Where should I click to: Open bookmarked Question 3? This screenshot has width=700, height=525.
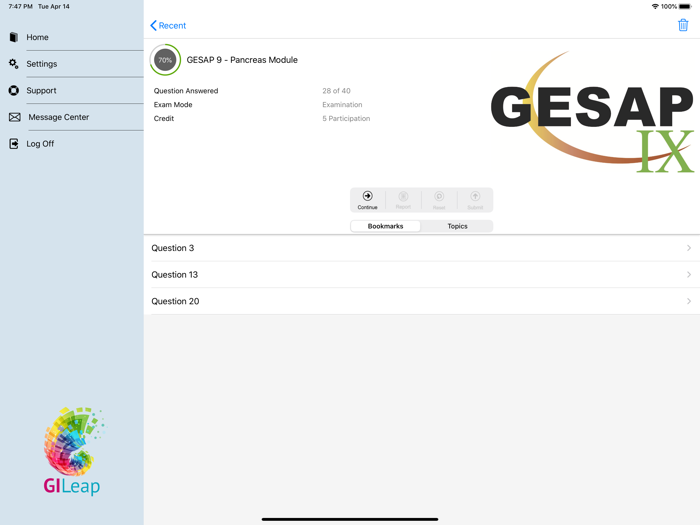click(x=421, y=248)
